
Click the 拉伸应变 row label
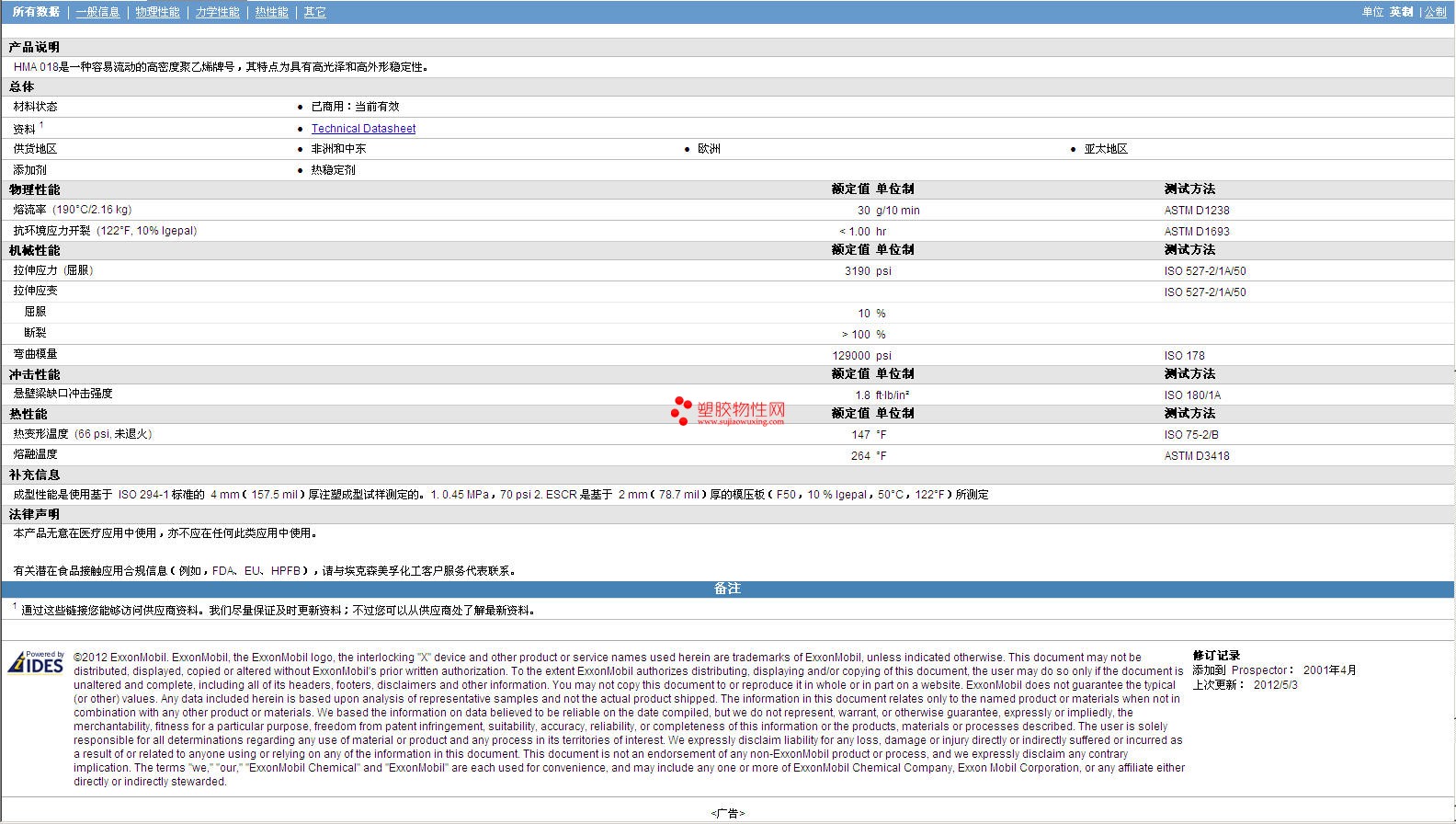click(x=35, y=291)
